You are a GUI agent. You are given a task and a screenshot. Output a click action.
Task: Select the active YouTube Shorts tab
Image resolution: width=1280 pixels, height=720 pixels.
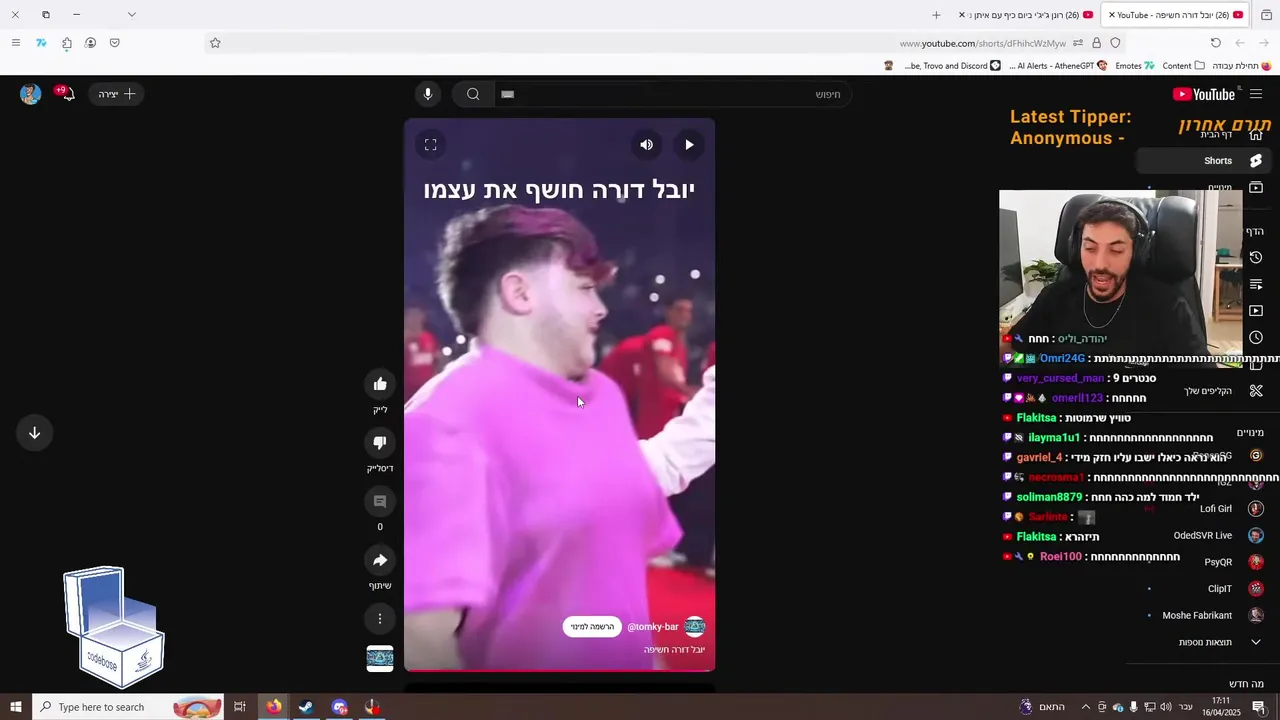pos(1176,15)
